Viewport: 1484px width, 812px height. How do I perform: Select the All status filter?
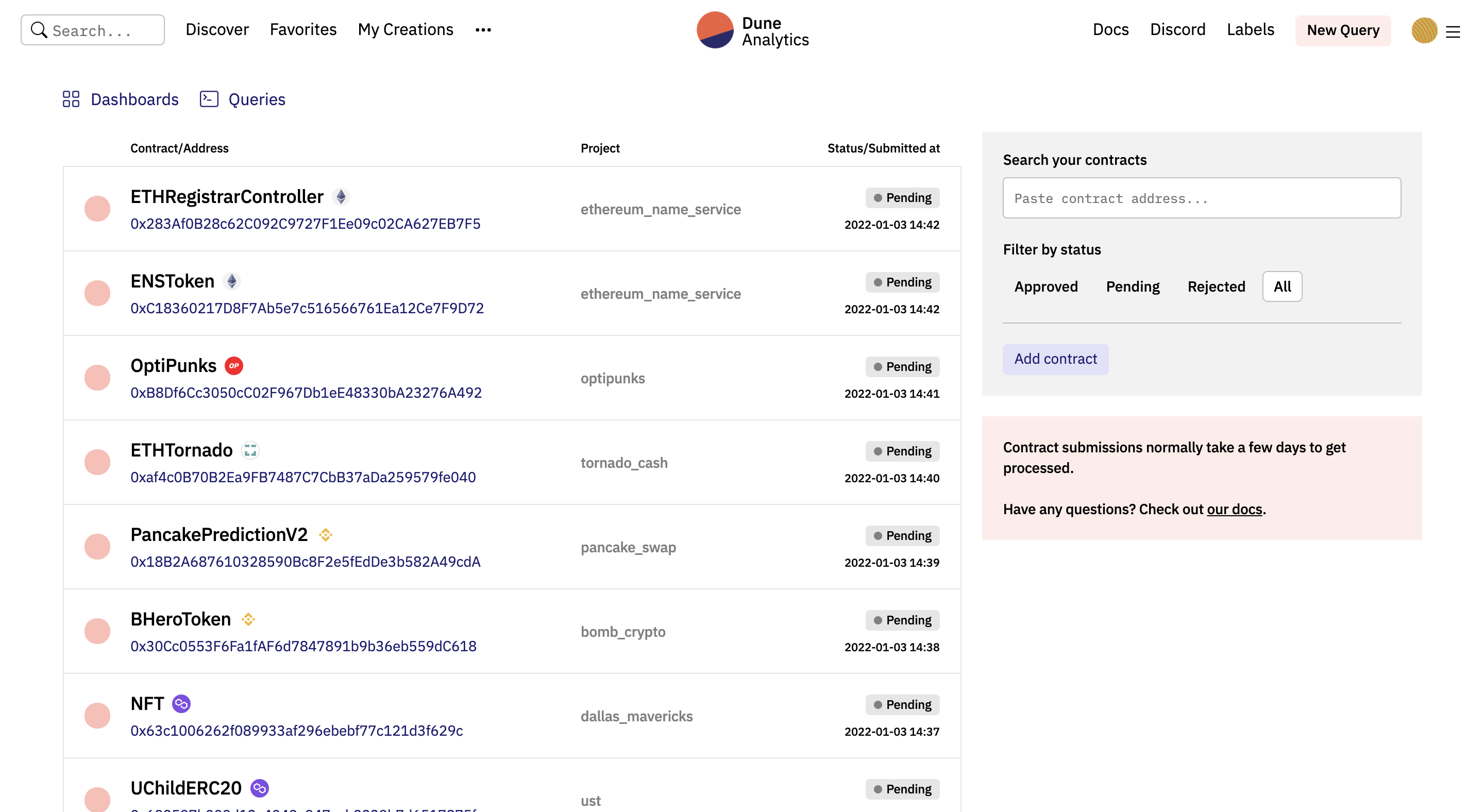[x=1282, y=286]
